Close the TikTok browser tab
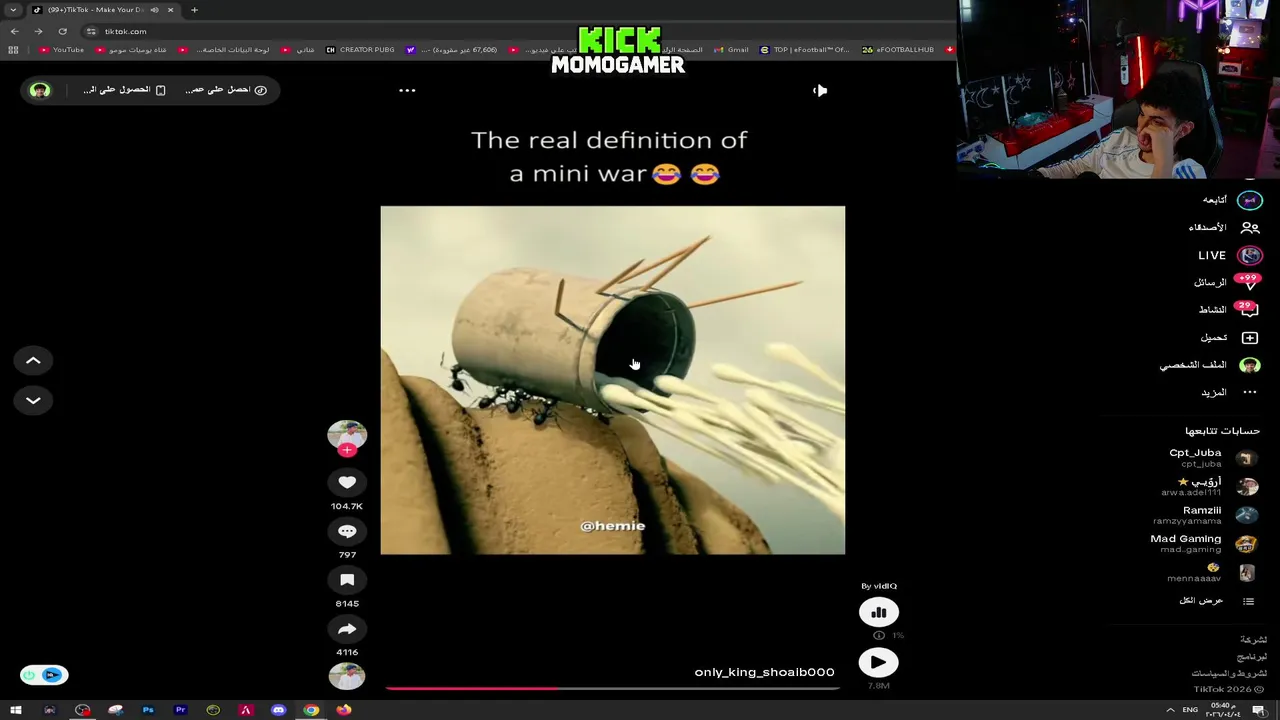This screenshot has width=1280, height=720. (170, 10)
